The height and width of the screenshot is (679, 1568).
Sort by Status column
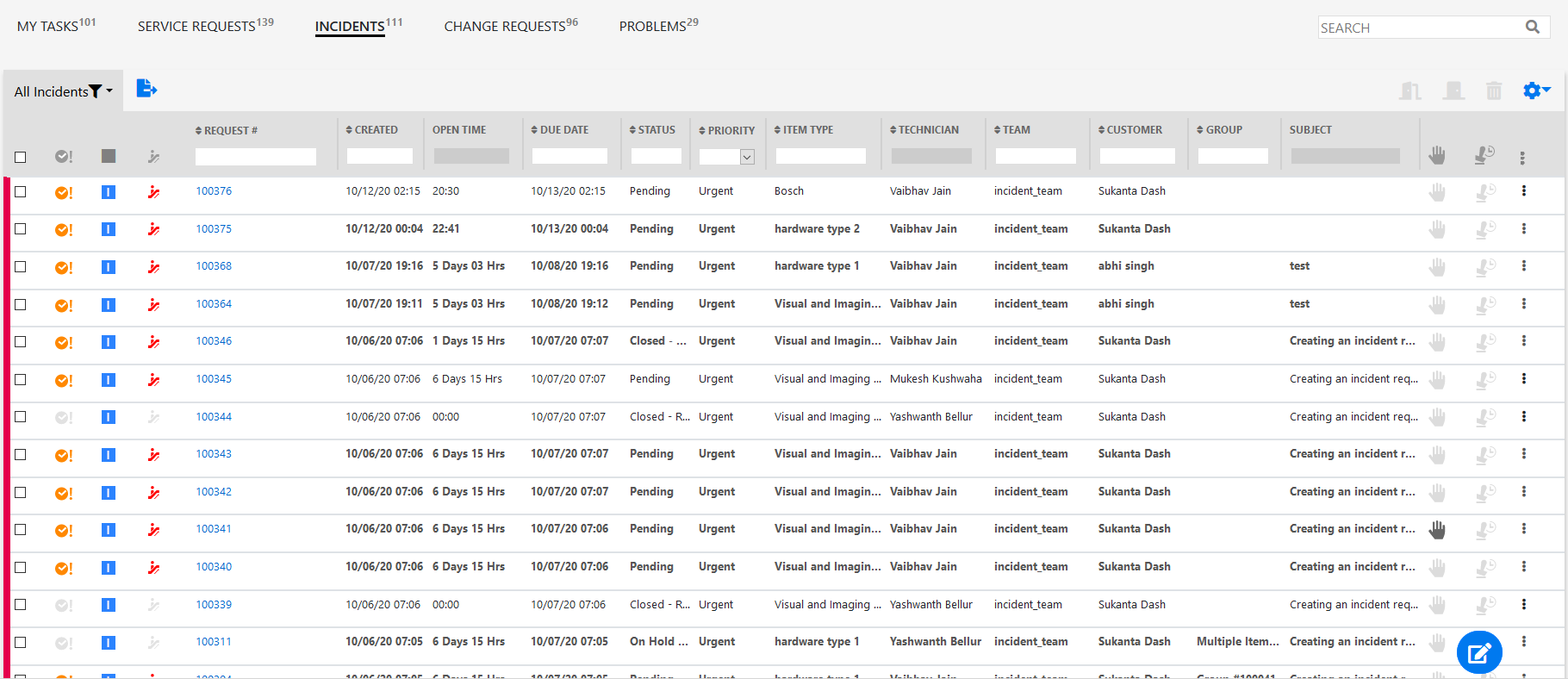pyautogui.click(x=652, y=130)
